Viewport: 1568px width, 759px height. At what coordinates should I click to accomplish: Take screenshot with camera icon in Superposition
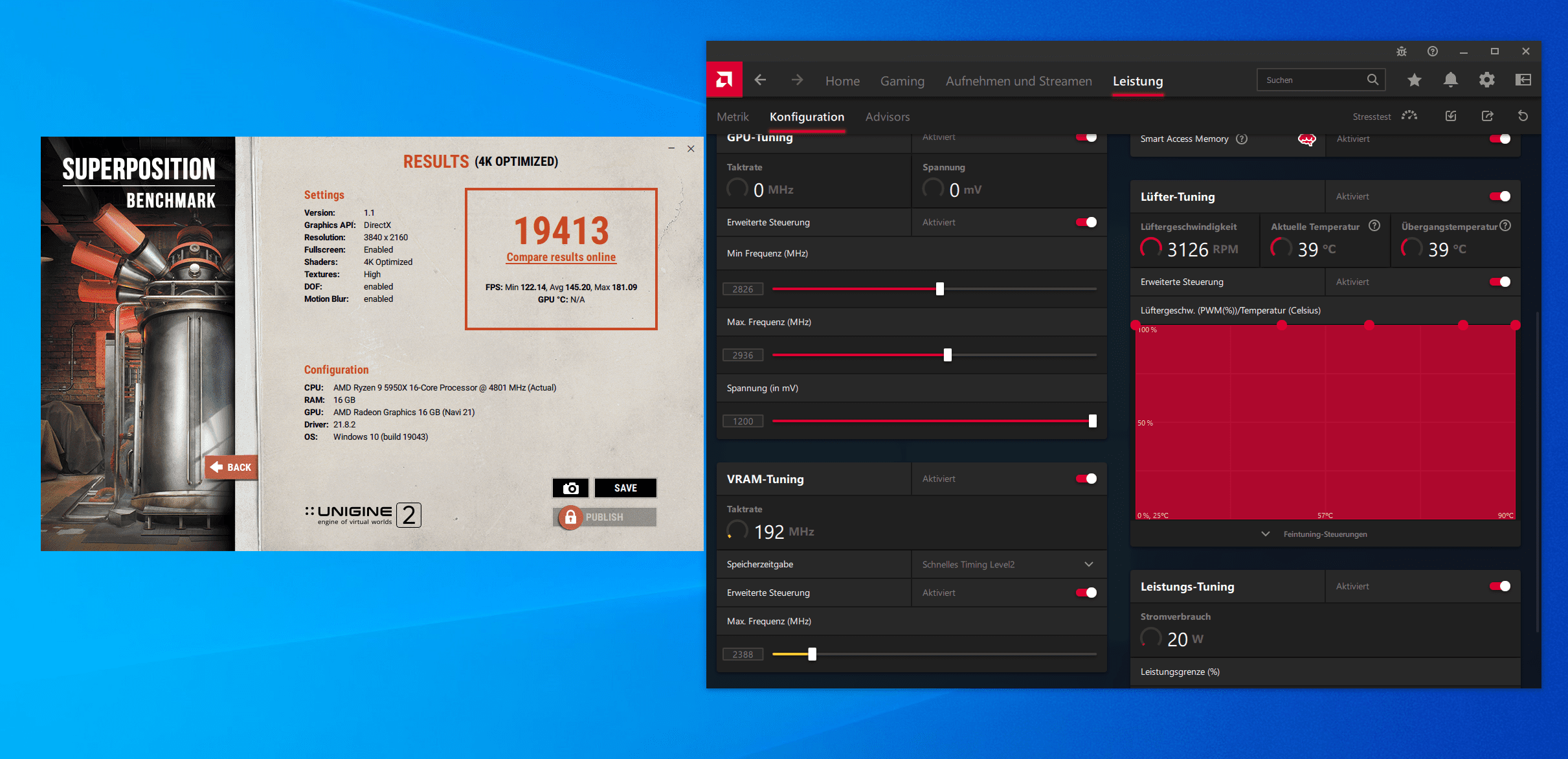tap(570, 488)
